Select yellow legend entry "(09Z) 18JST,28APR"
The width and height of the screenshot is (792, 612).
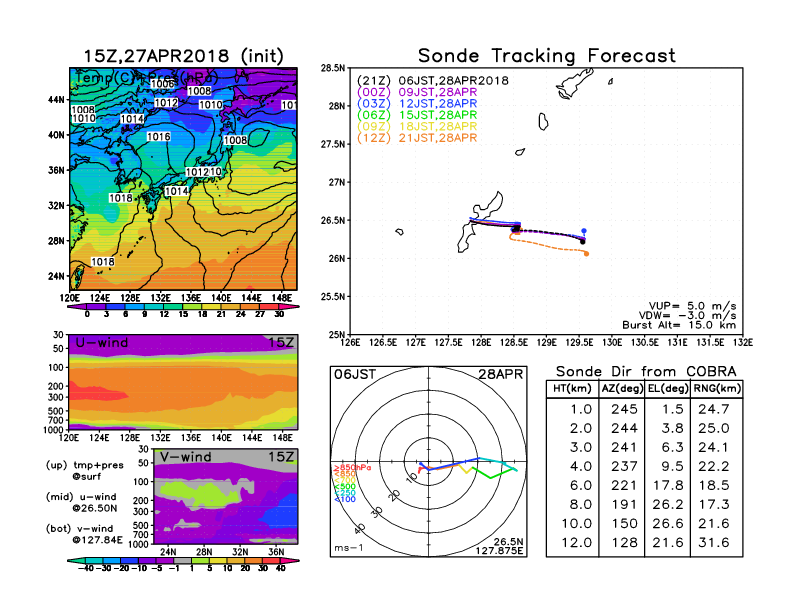pyautogui.click(x=417, y=126)
